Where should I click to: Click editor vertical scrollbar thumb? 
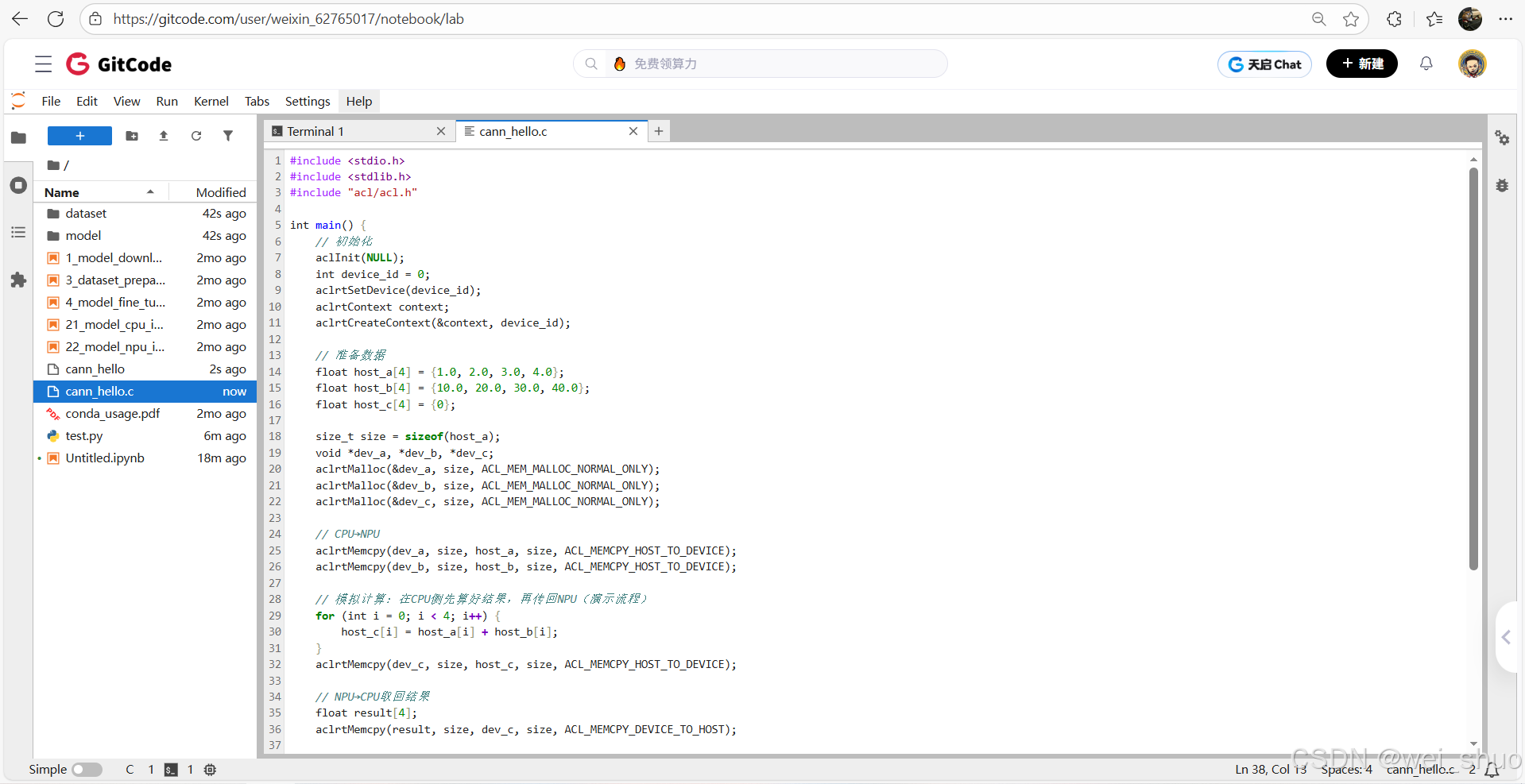point(1473,369)
